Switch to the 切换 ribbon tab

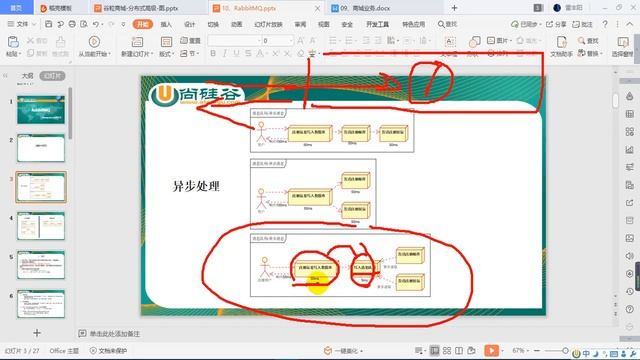pos(213,24)
